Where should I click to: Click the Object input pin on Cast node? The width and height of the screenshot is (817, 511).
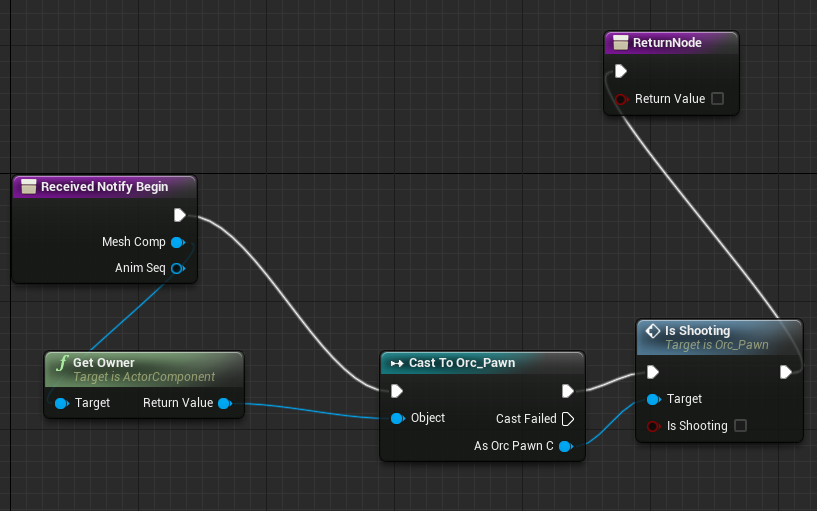click(x=398, y=418)
